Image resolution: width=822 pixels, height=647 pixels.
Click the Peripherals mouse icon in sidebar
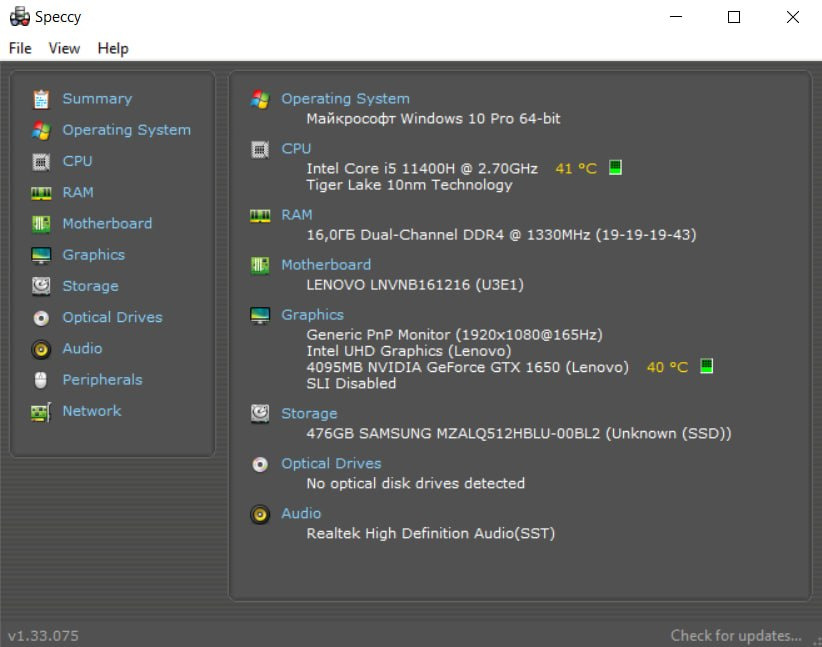pos(41,380)
